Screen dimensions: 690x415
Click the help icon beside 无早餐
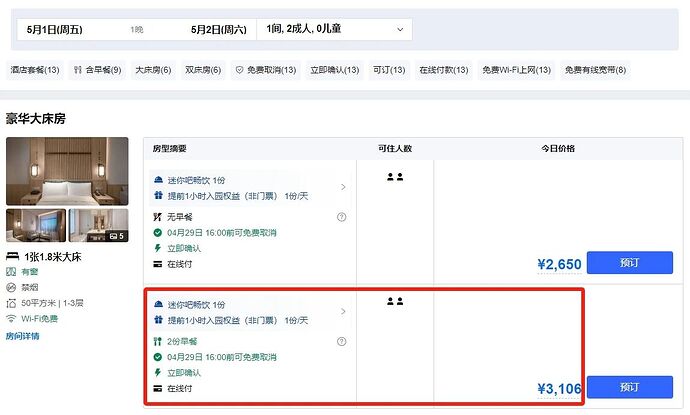(x=342, y=217)
